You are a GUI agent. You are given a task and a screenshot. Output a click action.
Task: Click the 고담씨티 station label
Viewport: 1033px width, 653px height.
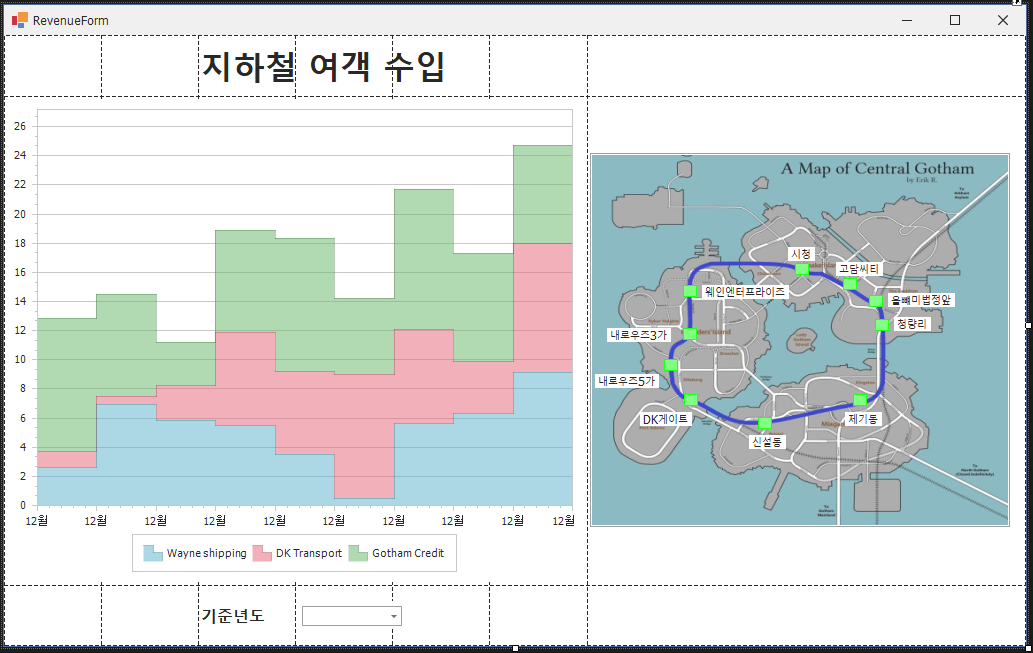pyautogui.click(x=858, y=269)
